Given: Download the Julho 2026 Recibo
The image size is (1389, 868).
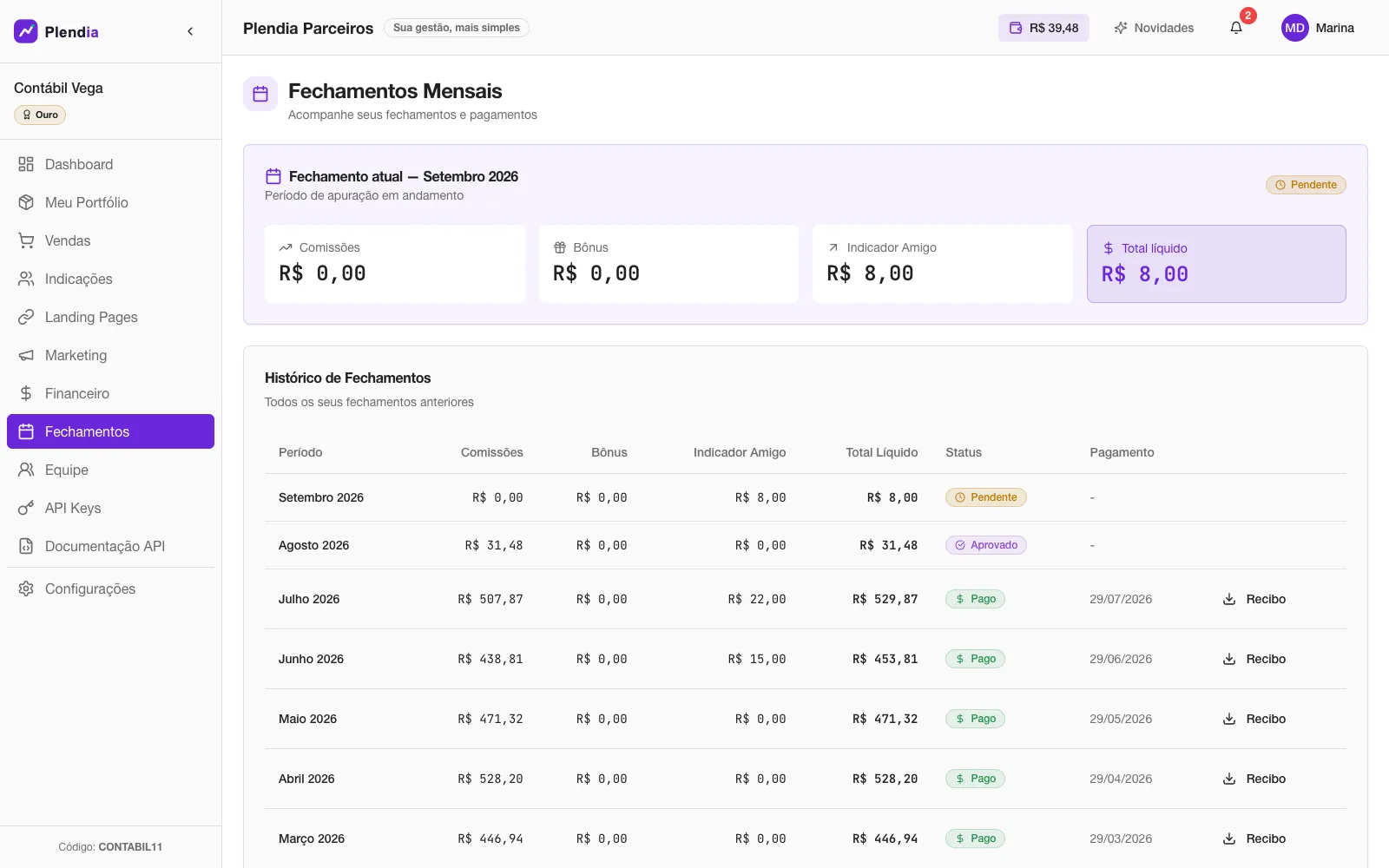Looking at the screenshot, I should (1254, 599).
